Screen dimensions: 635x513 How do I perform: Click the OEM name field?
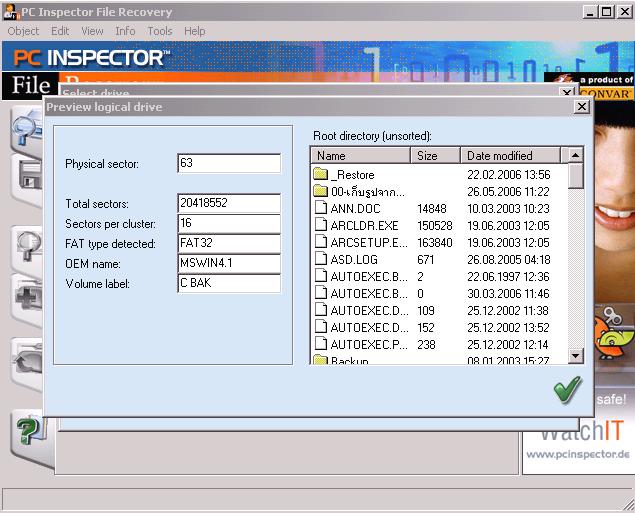tap(229, 263)
